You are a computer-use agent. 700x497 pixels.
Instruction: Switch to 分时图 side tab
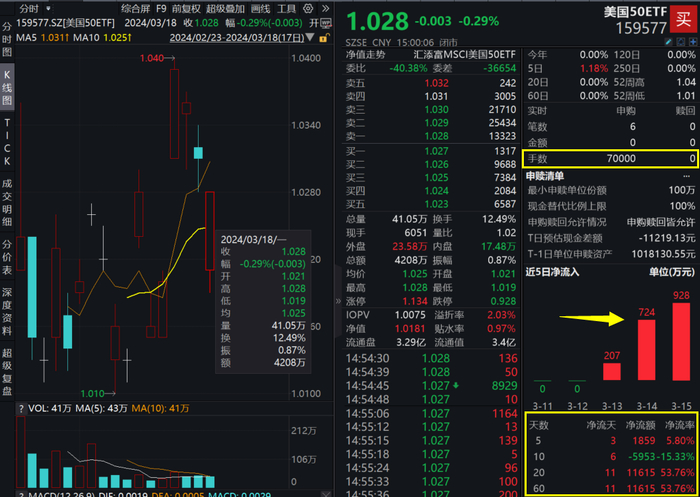click(x=7, y=39)
